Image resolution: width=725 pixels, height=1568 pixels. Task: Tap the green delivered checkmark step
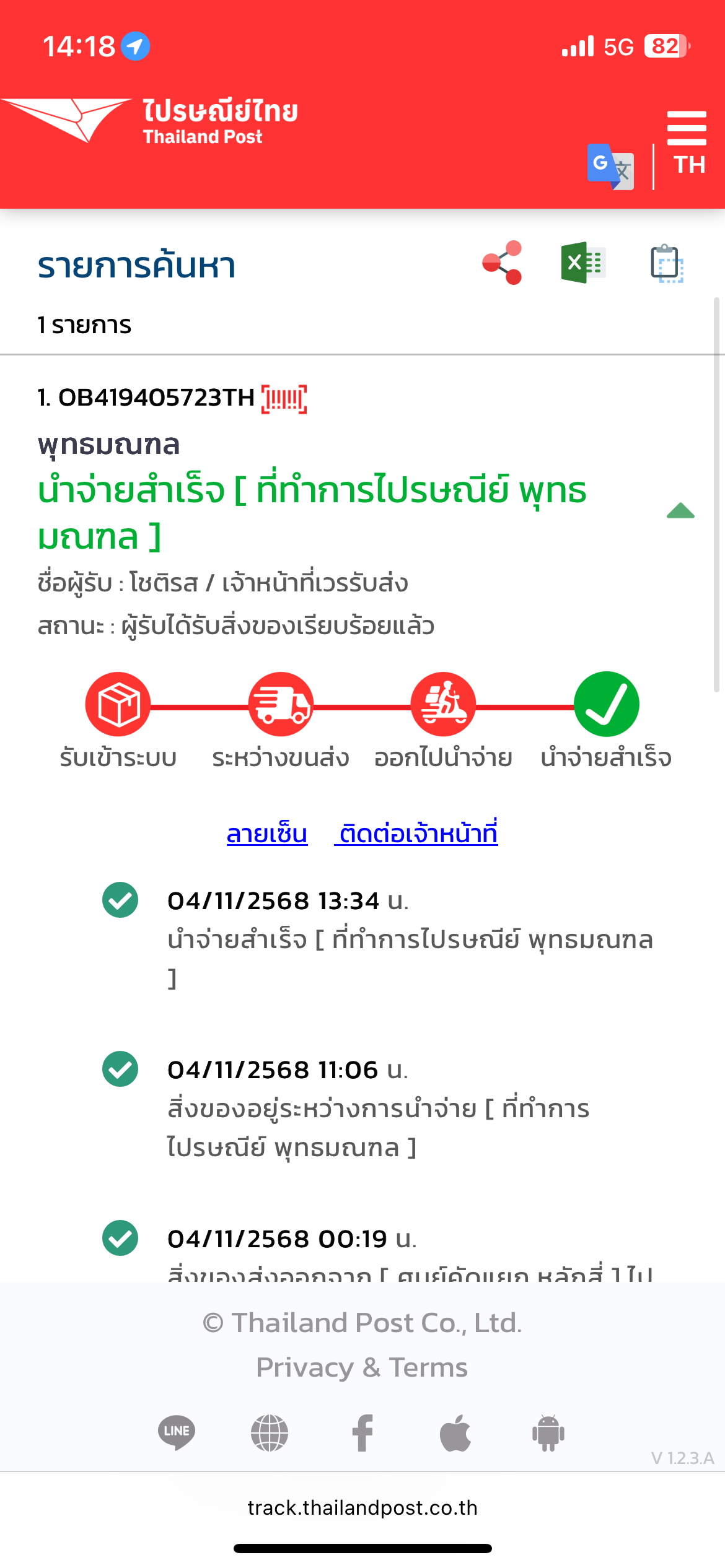[x=606, y=704]
